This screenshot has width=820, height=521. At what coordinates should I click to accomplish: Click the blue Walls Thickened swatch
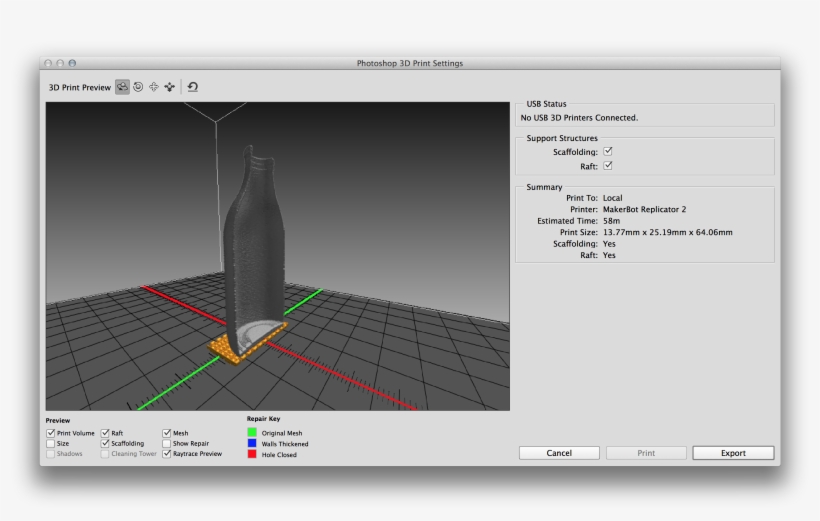tap(251, 443)
